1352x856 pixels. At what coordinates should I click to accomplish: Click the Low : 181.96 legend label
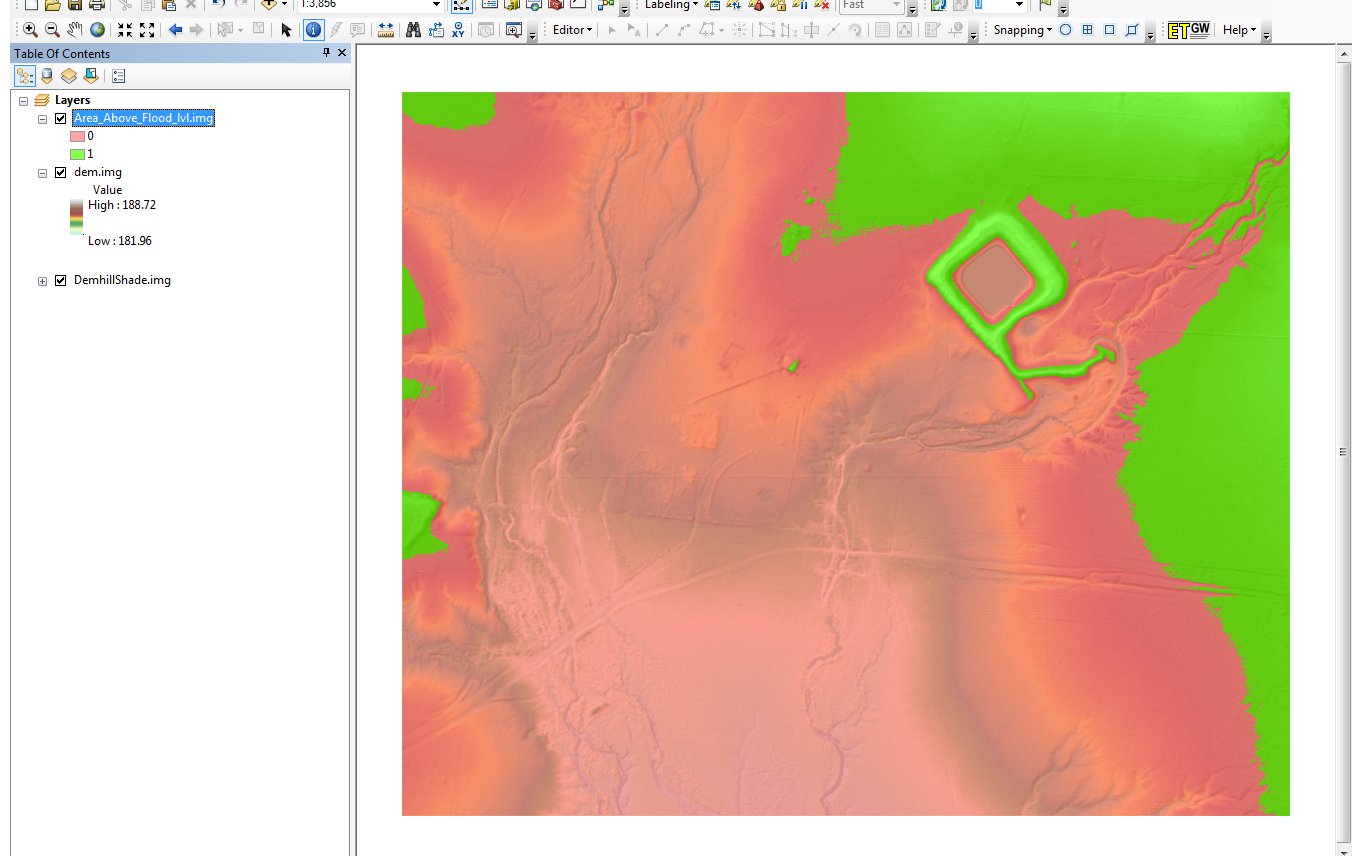[120, 241]
